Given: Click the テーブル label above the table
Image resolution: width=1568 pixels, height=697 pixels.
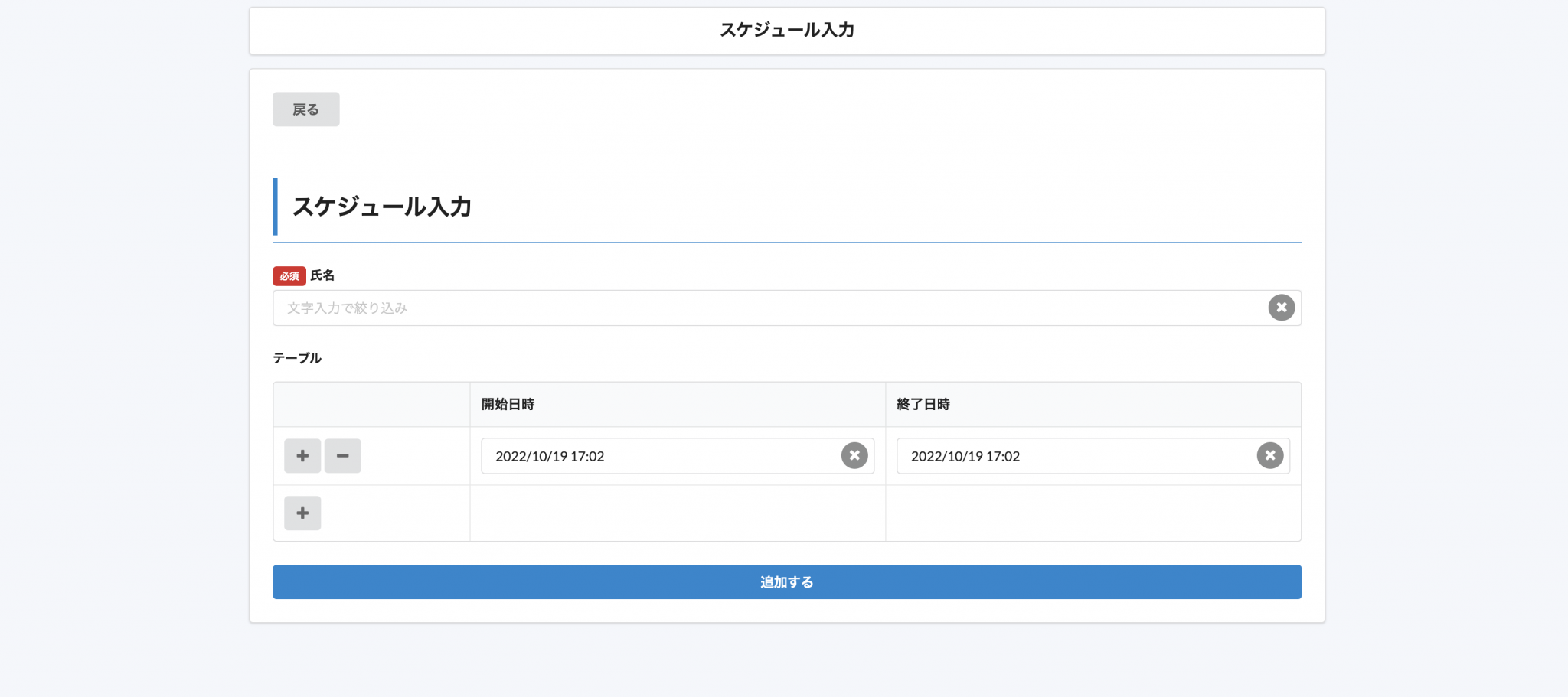Looking at the screenshot, I should (297, 358).
